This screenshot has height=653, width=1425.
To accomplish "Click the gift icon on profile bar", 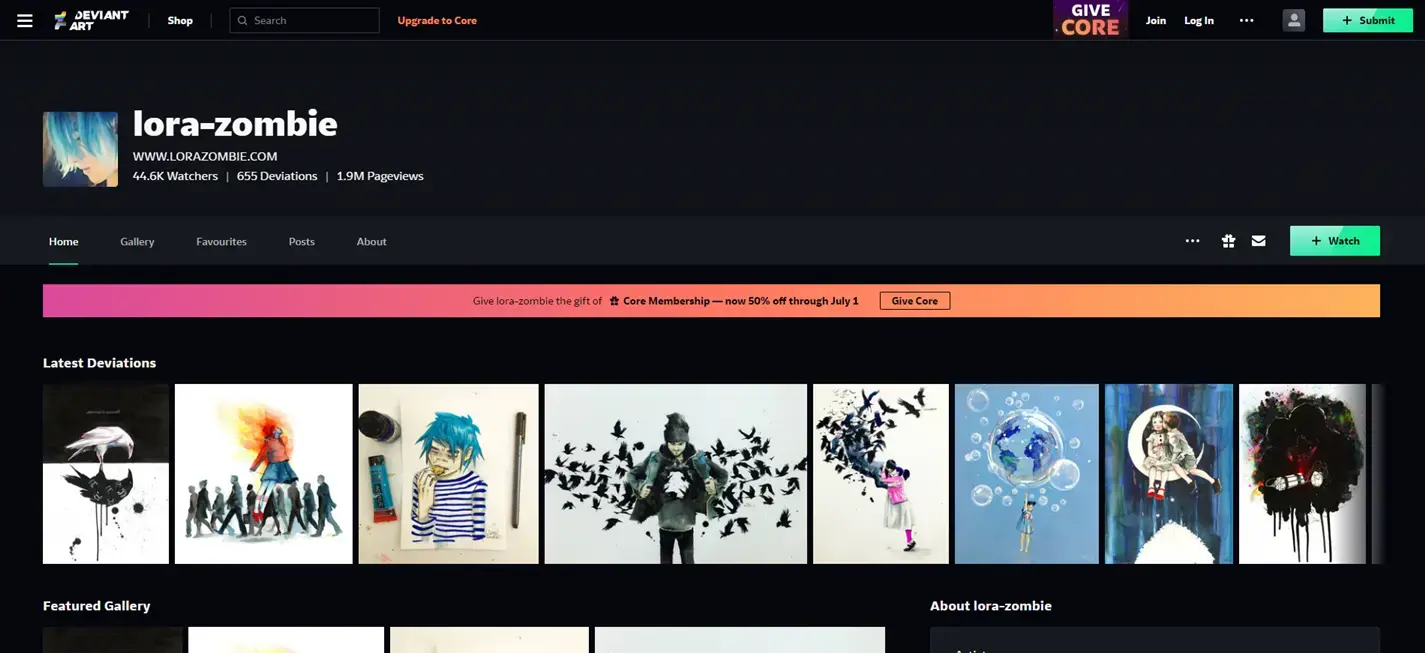I will 1228,241.
